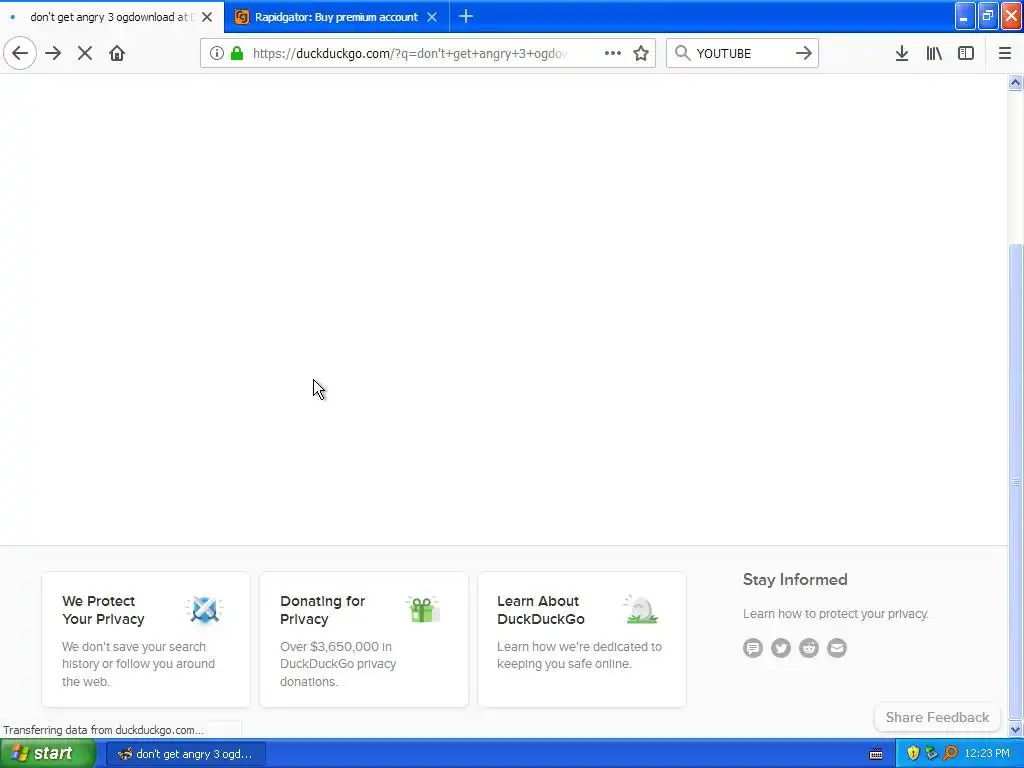Image resolution: width=1024 pixels, height=768 pixels.
Task: Show site information icon in address bar
Action: pos(217,54)
